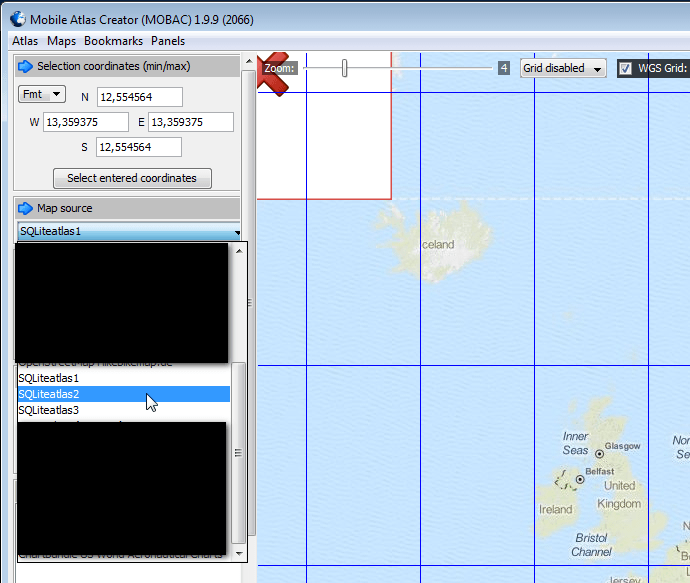Click the N latitude input field
Image resolution: width=690 pixels, height=583 pixels.
point(139,96)
